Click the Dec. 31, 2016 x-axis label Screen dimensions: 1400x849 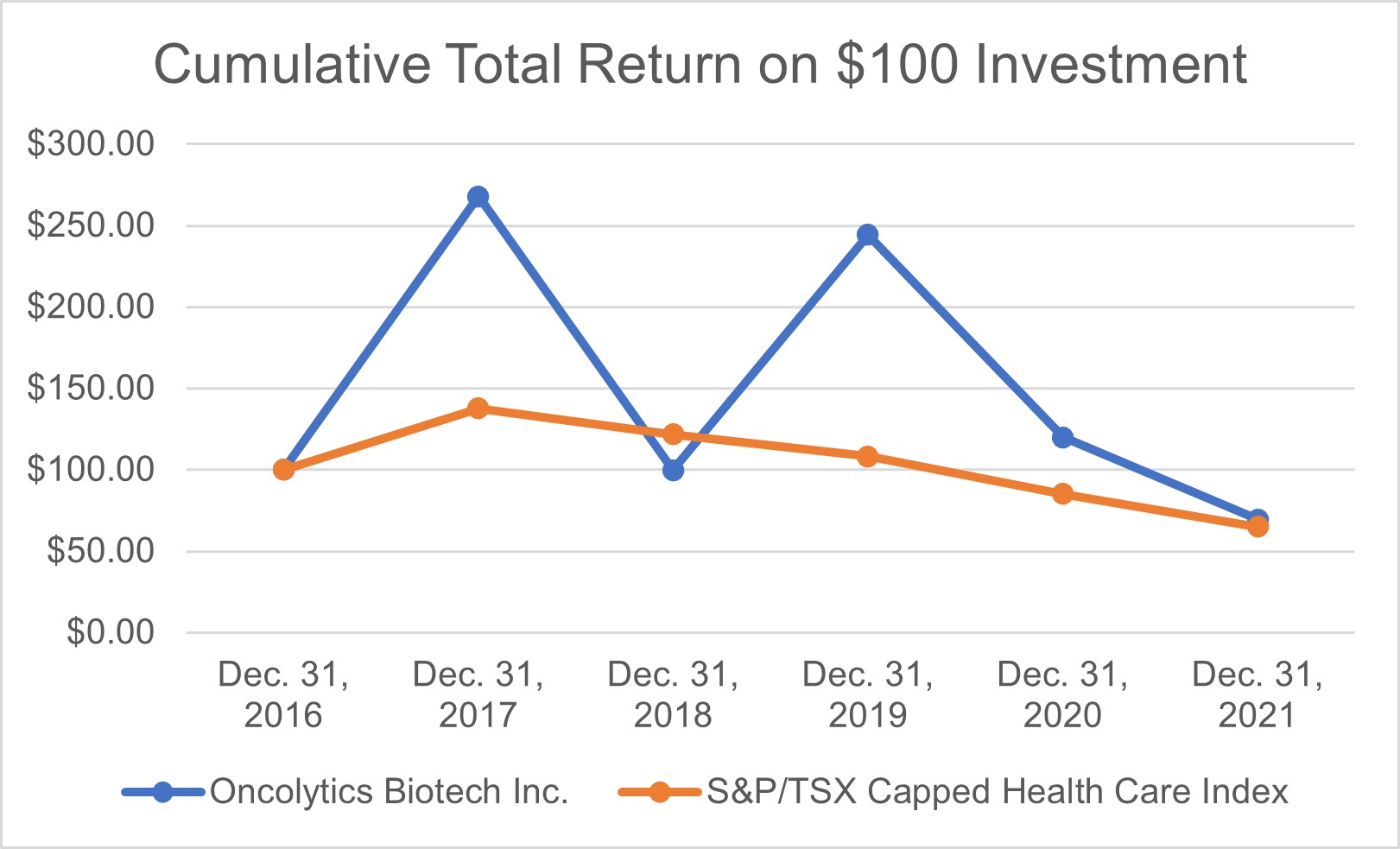tap(283, 695)
